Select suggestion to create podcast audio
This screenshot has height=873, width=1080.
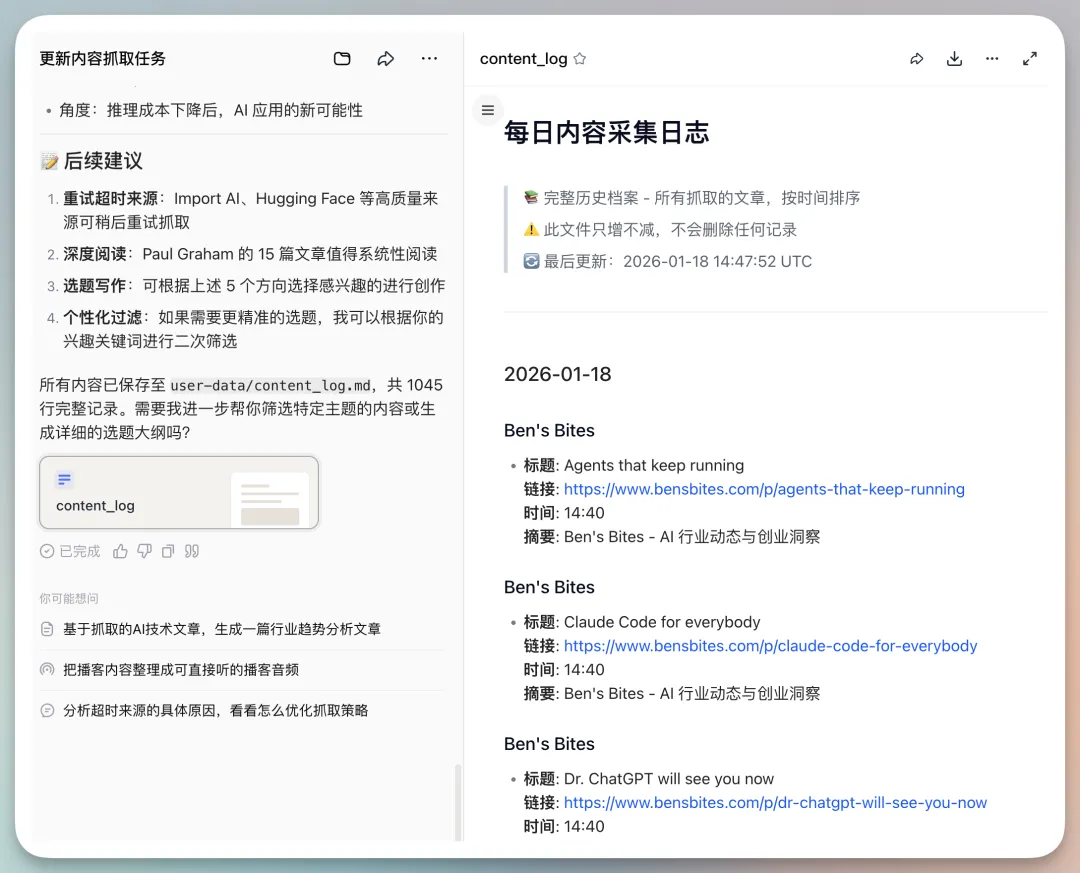click(180, 670)
